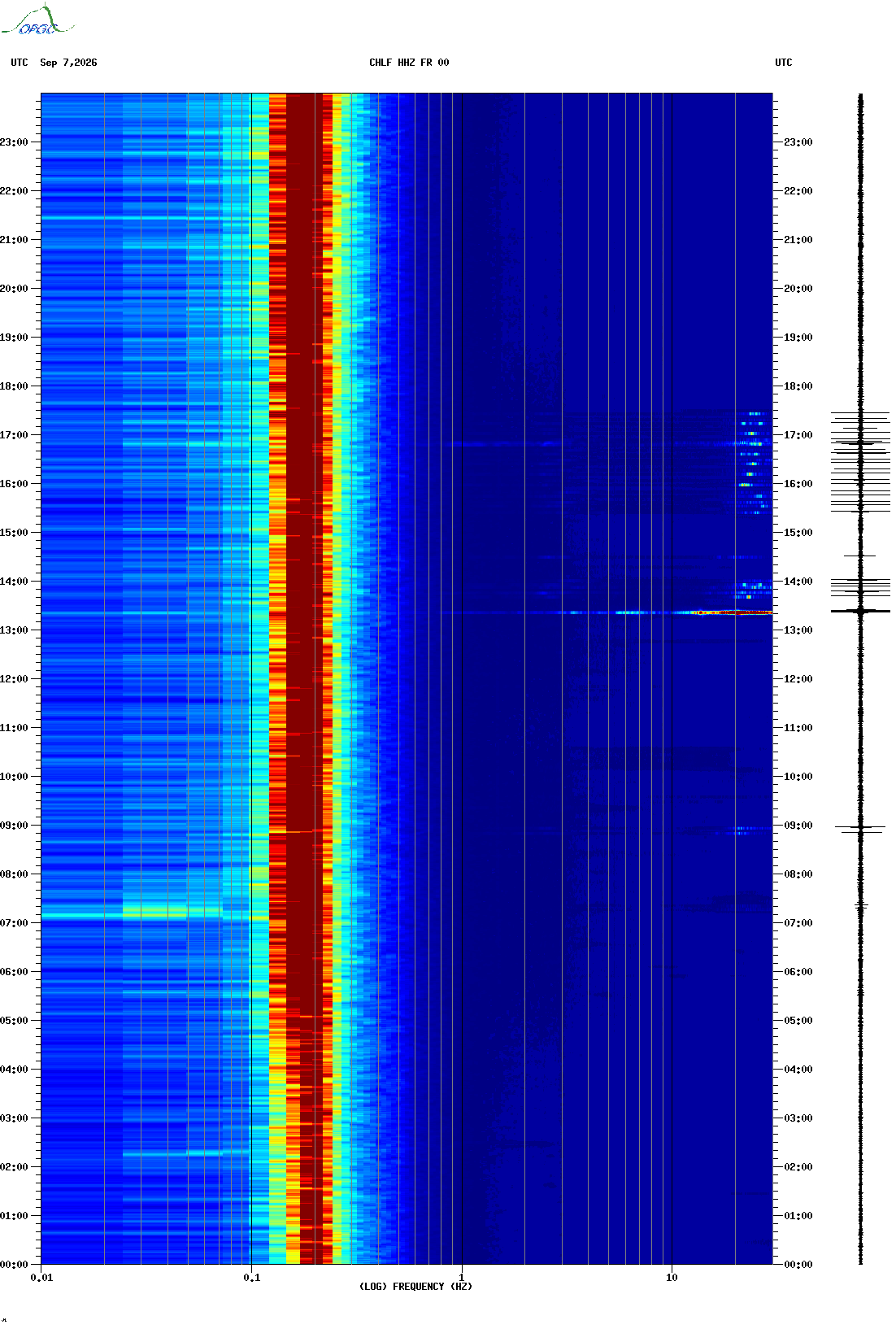The image size is (896, 1329).
Task: Click the 00:00 label on right axis
Action: [x=798, y=1265]
